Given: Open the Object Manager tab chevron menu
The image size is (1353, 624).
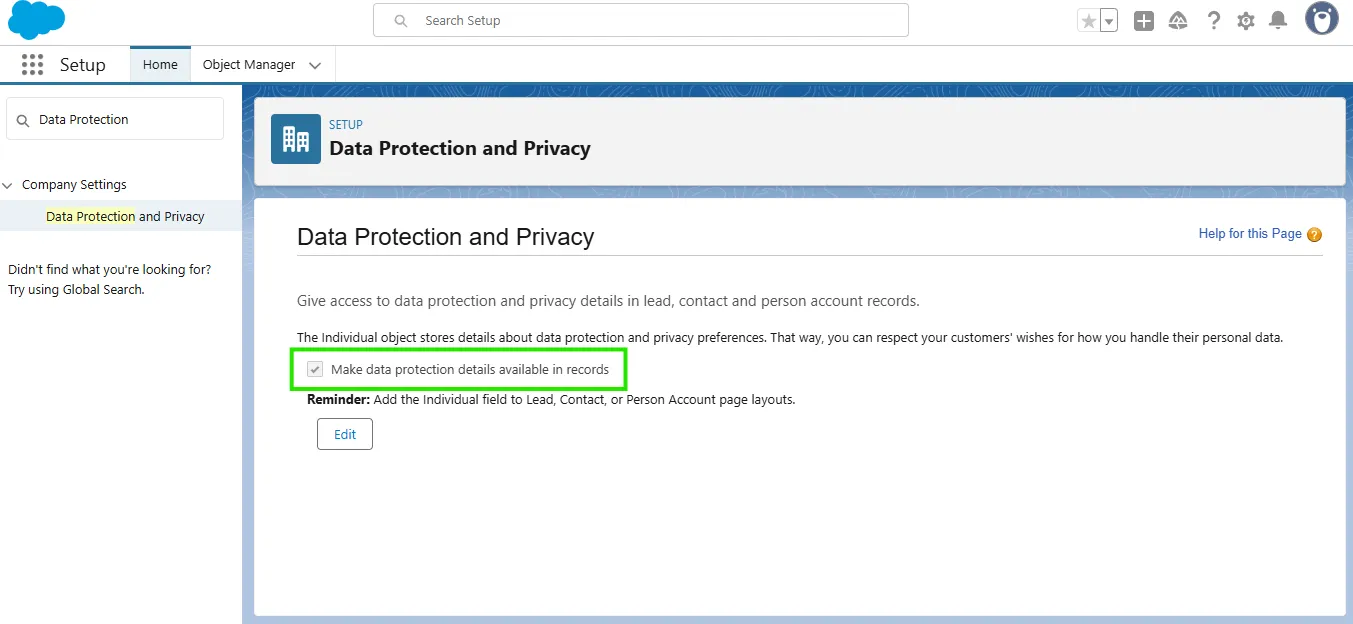Looking at the screenshot, I should point(315,66).
